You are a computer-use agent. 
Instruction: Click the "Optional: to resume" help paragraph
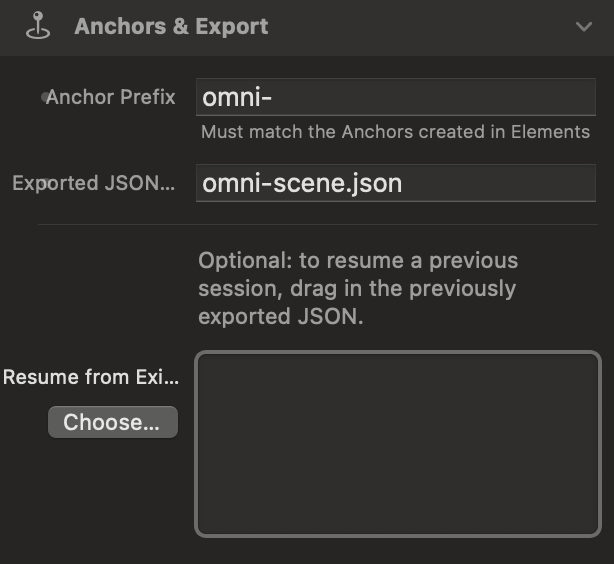pyautogui.click(x=358, y=288)
